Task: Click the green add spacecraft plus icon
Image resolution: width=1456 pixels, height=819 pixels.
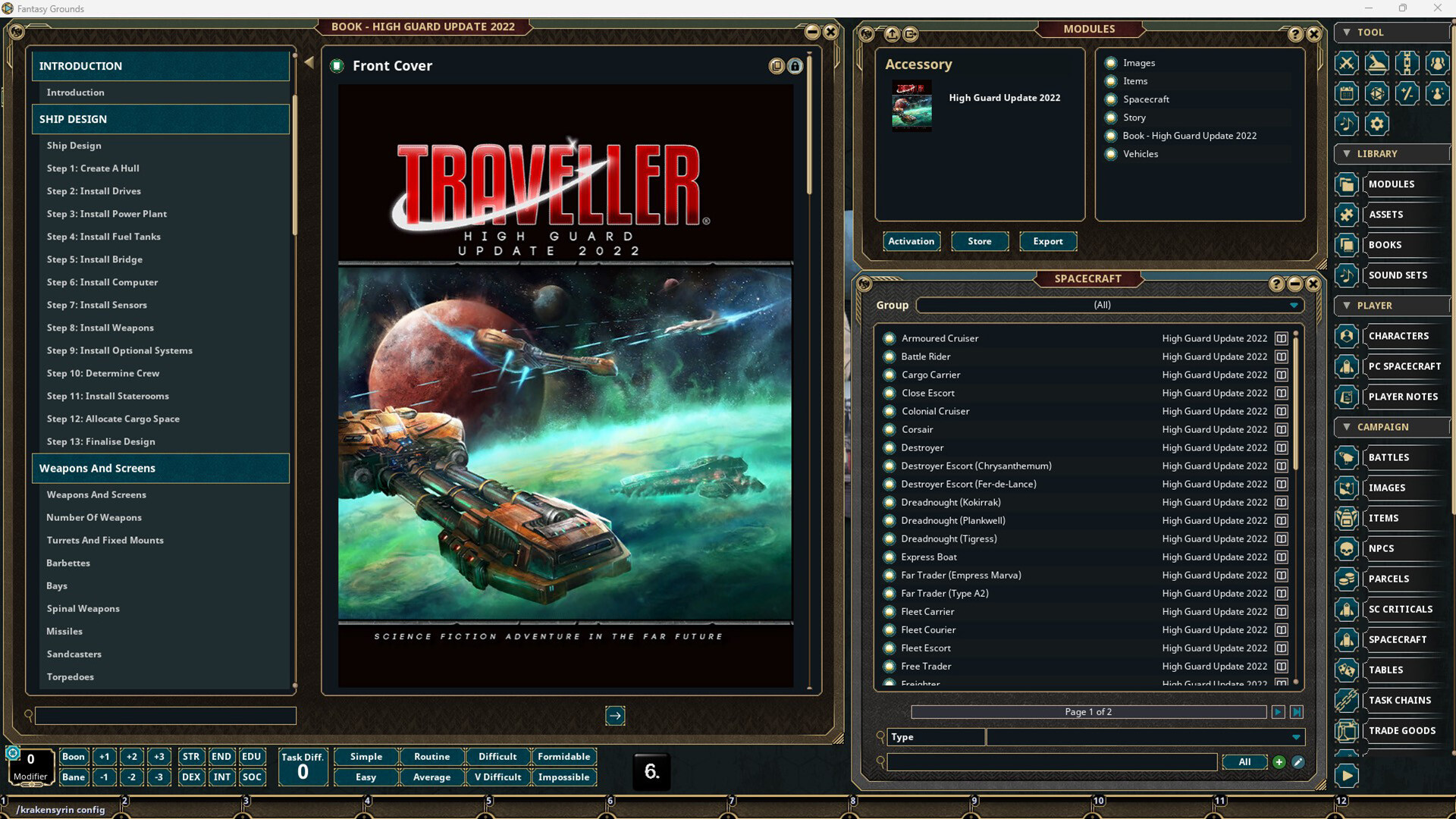Action: (x=1279, y=762)
